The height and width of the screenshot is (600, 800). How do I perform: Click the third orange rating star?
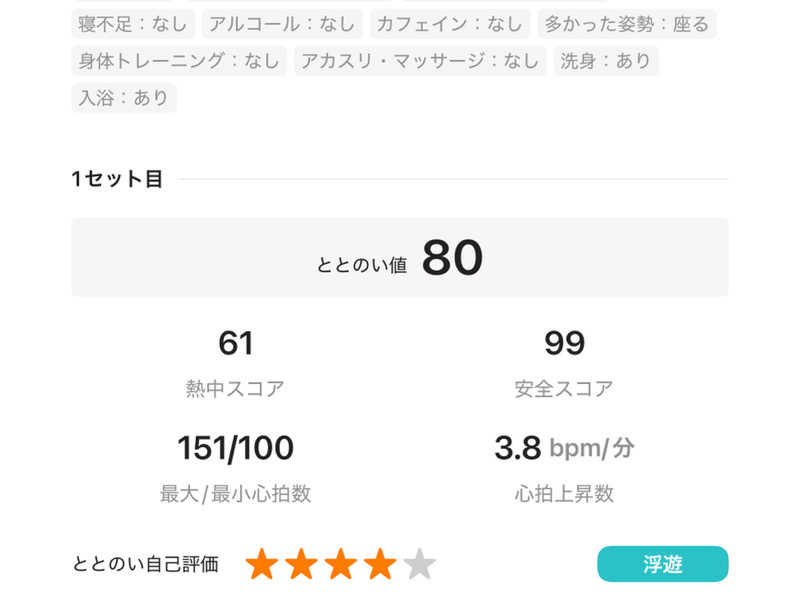pyautogui.click(x=341, y=564)
